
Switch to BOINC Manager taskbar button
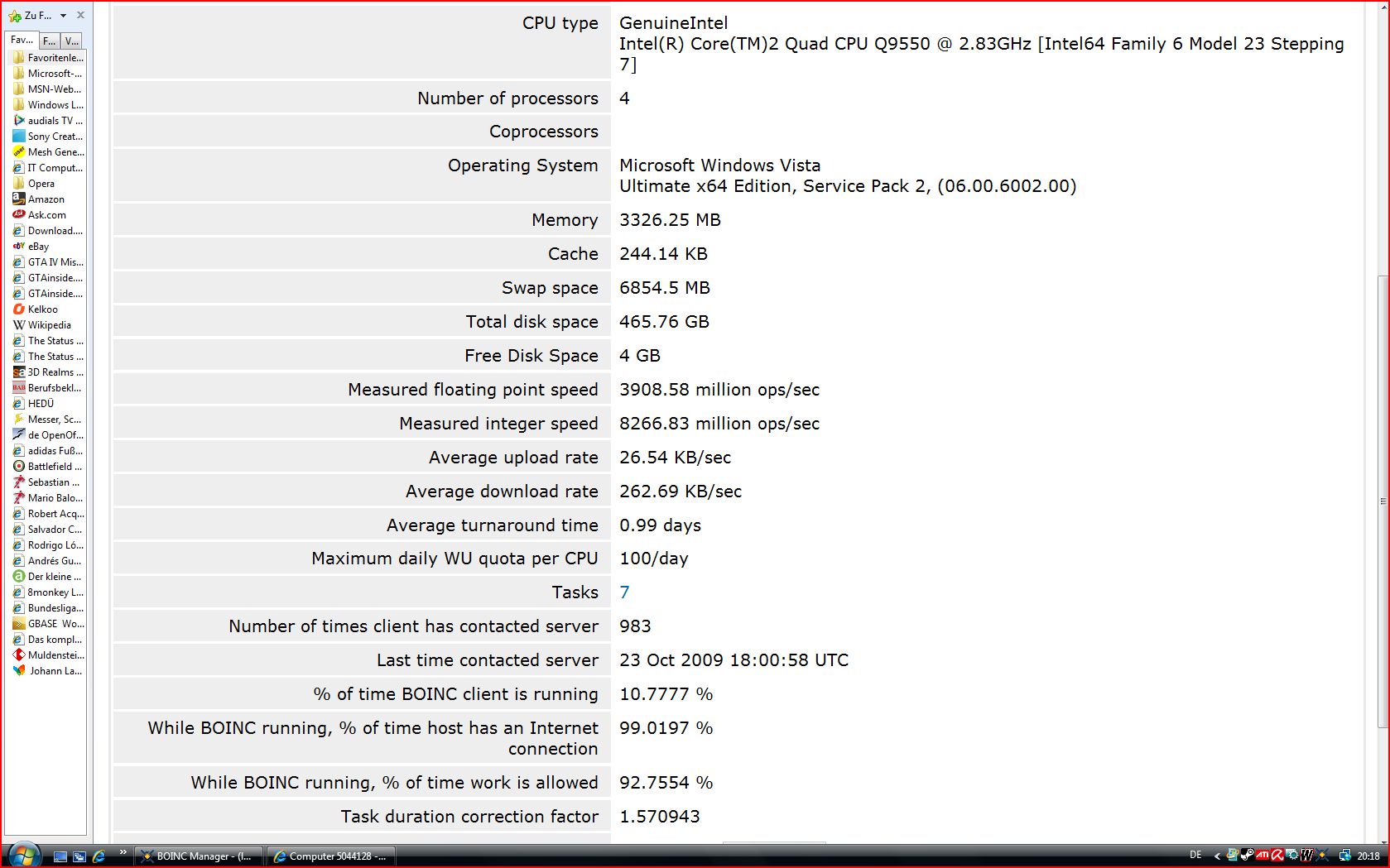(x=200, y=856)
